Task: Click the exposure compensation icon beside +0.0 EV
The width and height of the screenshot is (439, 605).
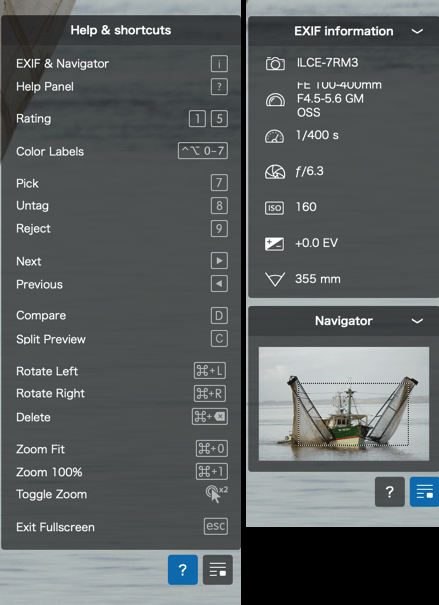Action: [x=274, y=244]
